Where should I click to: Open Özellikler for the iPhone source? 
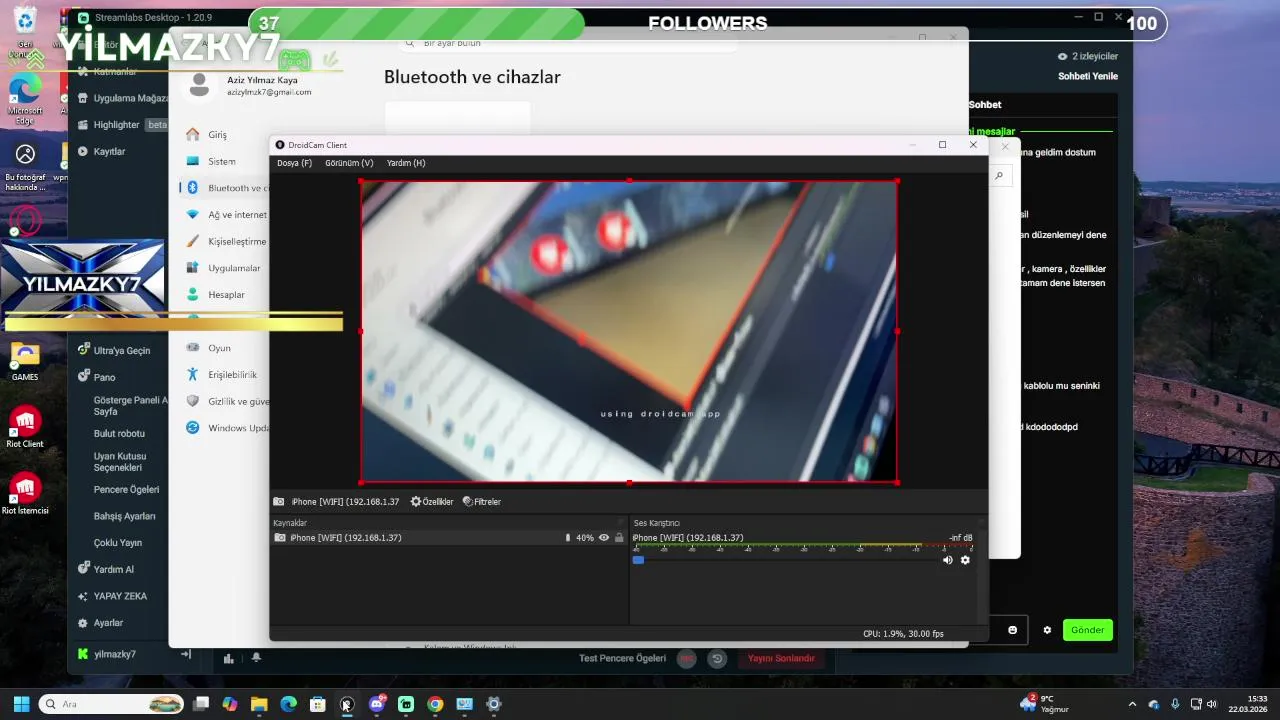pos(432,502)
